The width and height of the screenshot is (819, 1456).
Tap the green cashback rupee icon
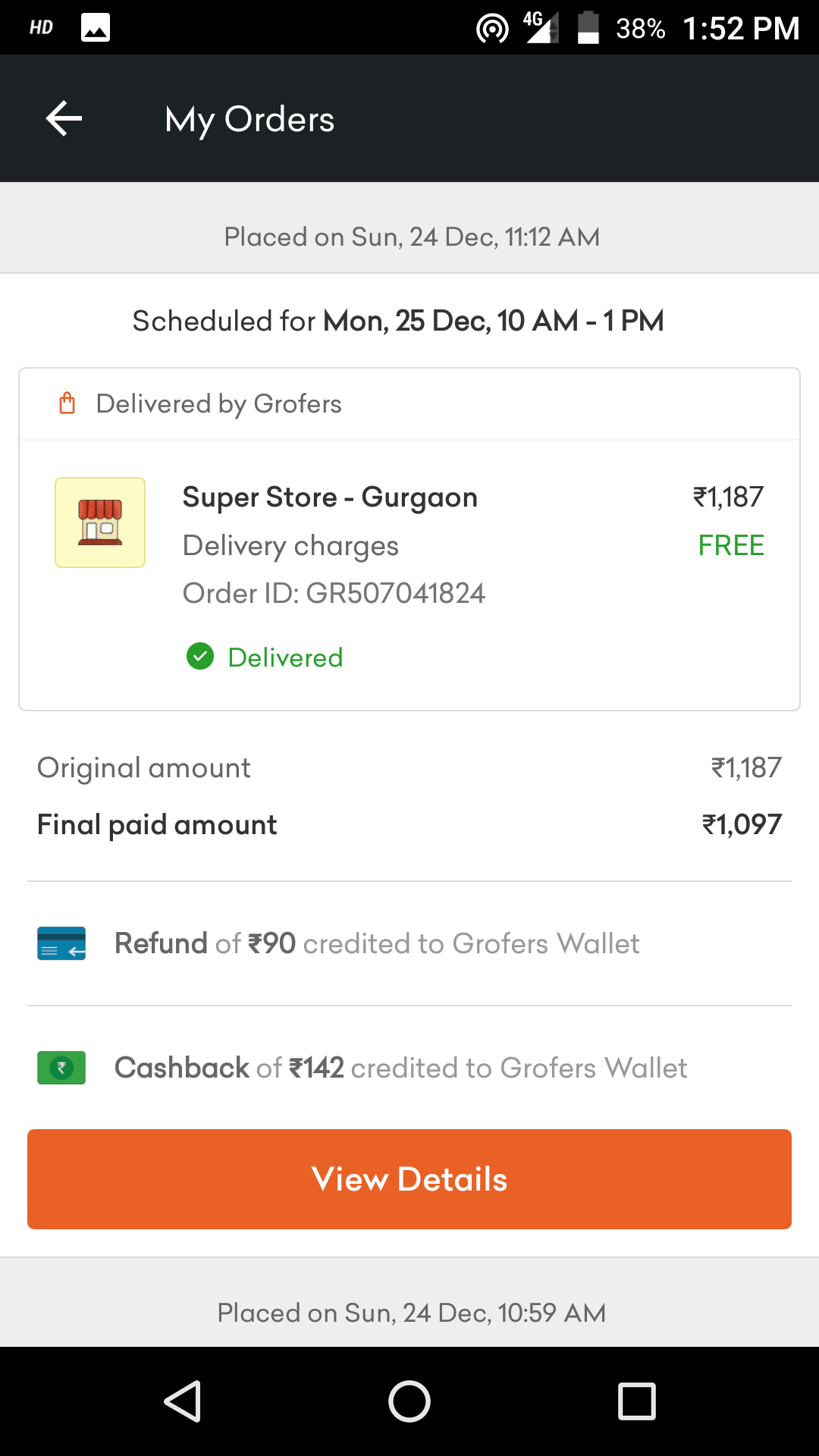pyautogui.click(x=61, y=1068)
